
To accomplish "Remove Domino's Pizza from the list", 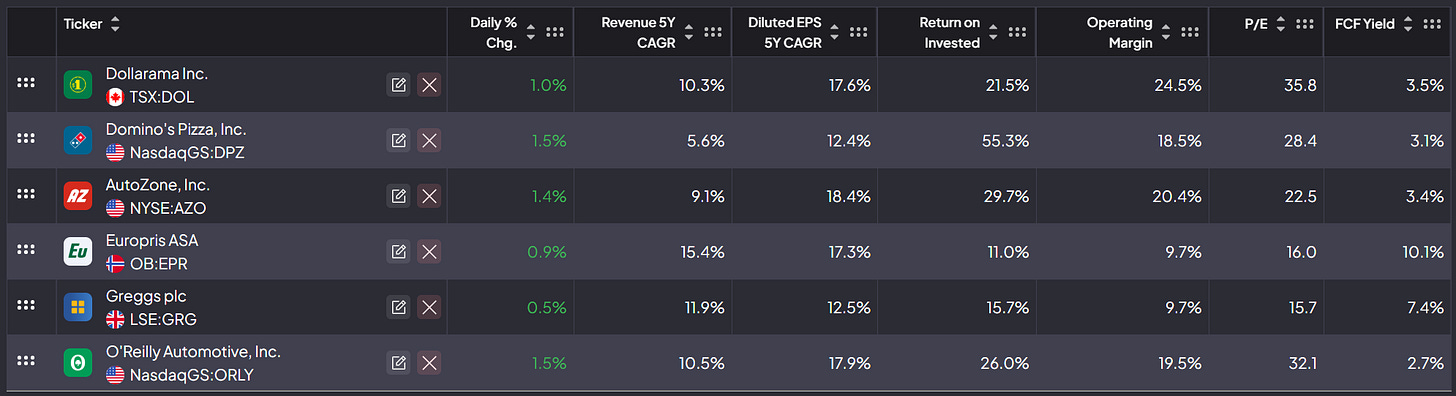I will (430, 141).
